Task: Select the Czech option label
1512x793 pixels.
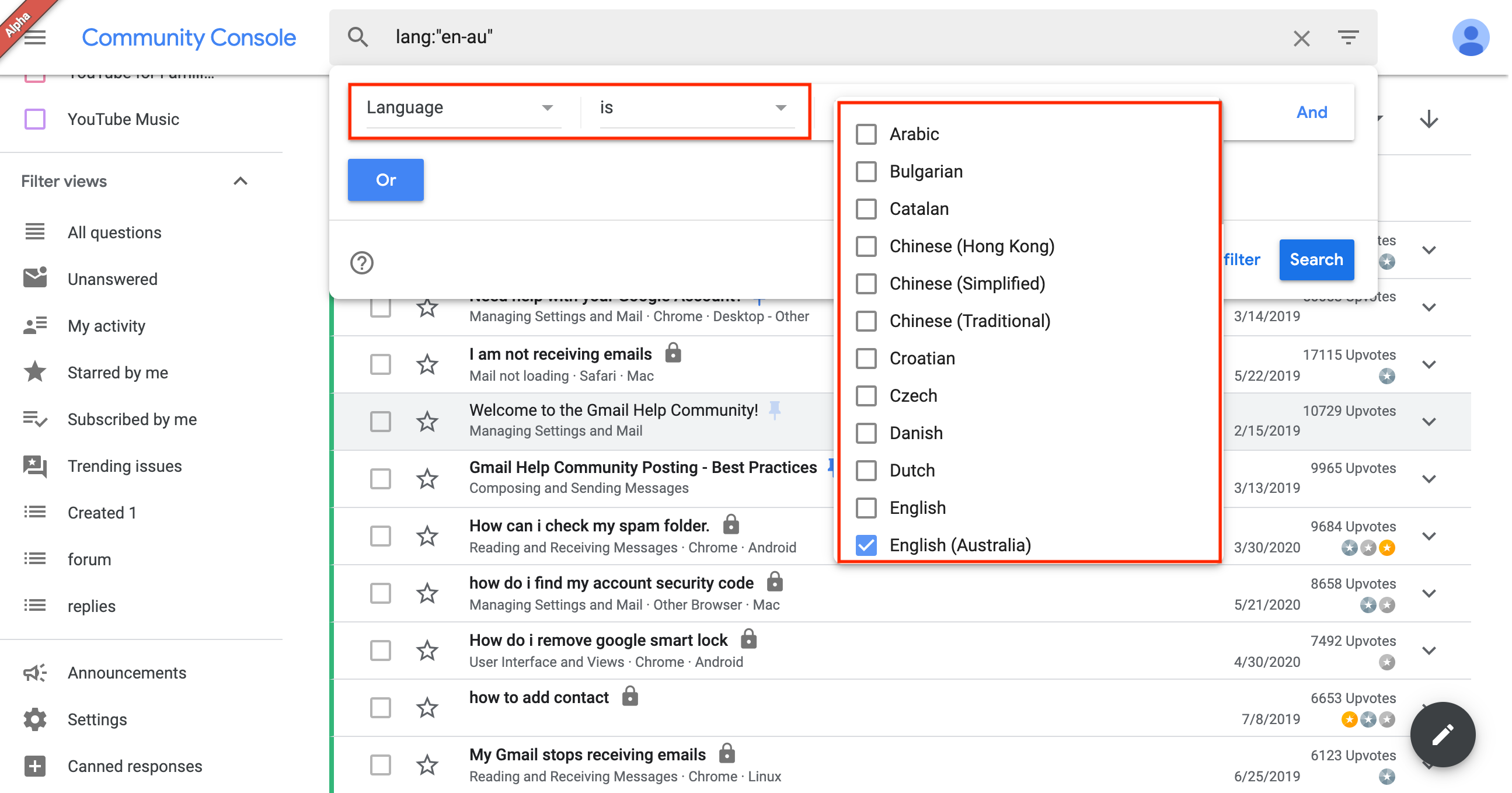Action: 912,395
